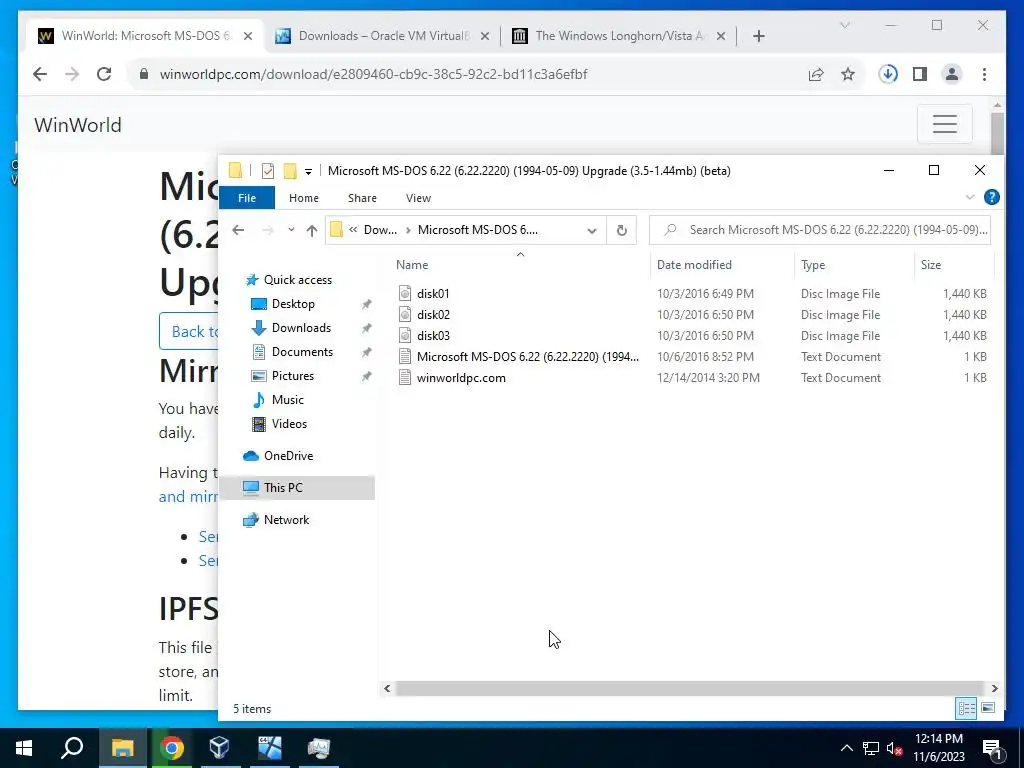Viewport: 1024px width, 768px height.
Task: Show hidden system tray icons
Action: (x=846, y=748)
